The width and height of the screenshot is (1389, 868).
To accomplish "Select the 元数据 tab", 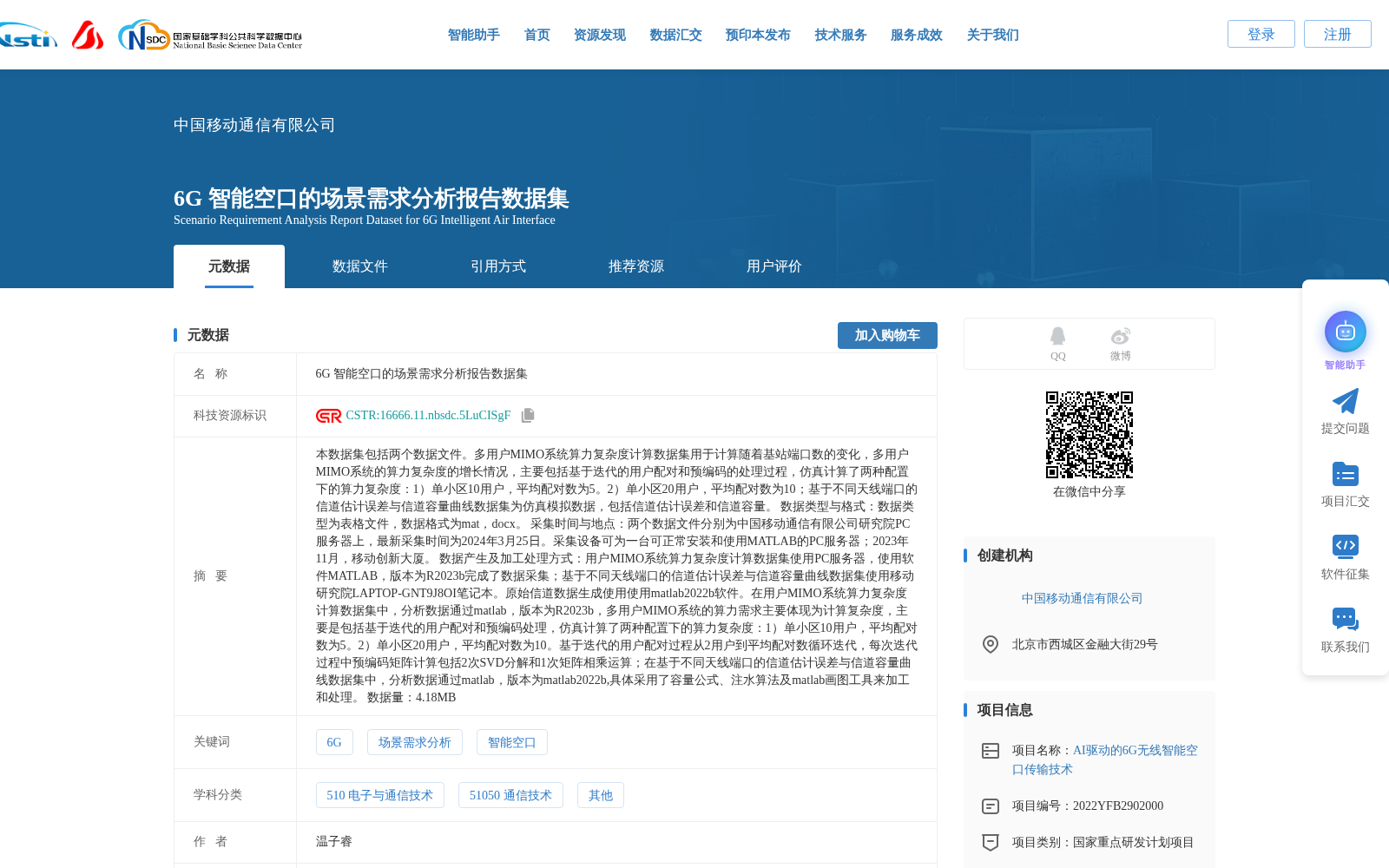I will [x=229, y=266].
